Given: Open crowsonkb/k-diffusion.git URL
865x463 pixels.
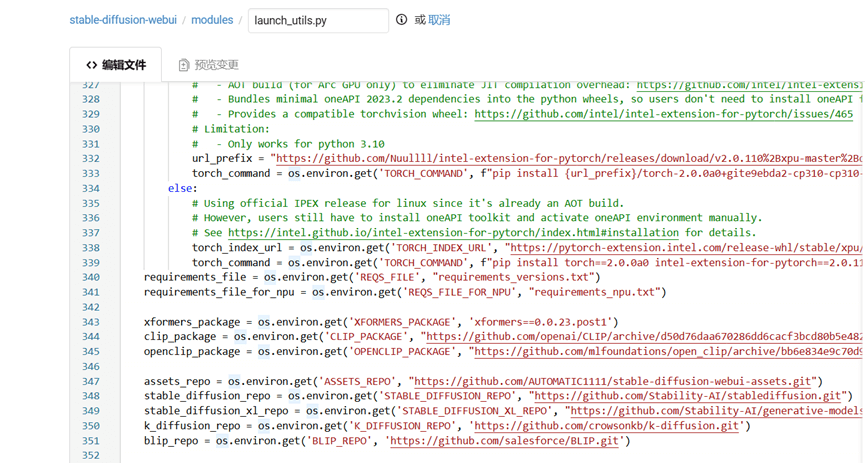Looking at the screenshot, I should 606,426.
